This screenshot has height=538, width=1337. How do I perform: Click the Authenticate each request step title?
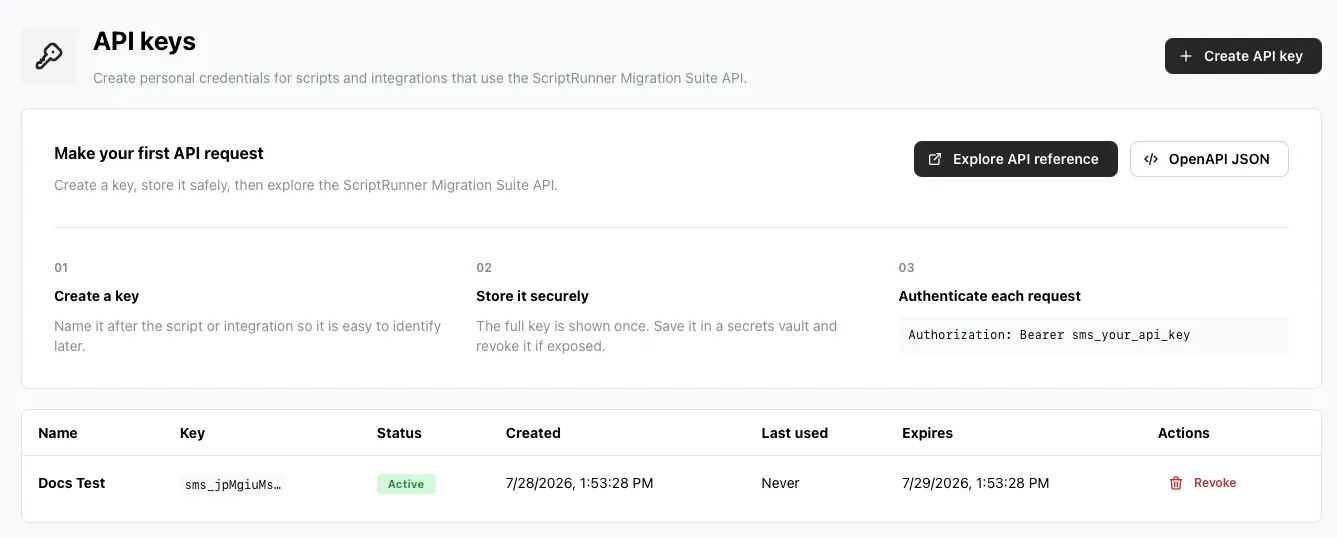(x=989, y=296)
